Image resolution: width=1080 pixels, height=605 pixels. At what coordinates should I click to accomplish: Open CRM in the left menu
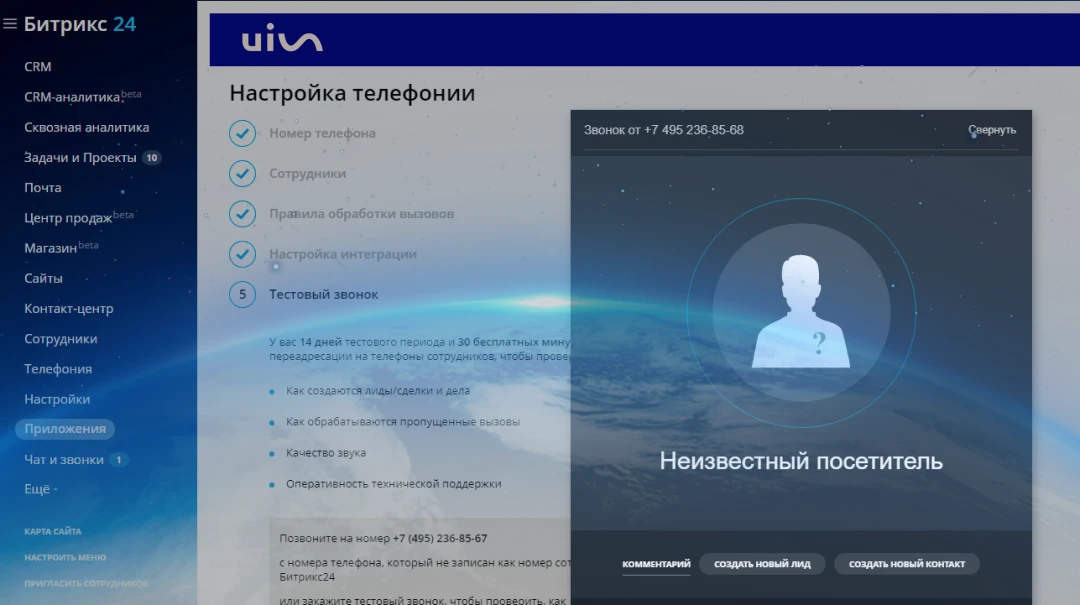coord(38,67)
